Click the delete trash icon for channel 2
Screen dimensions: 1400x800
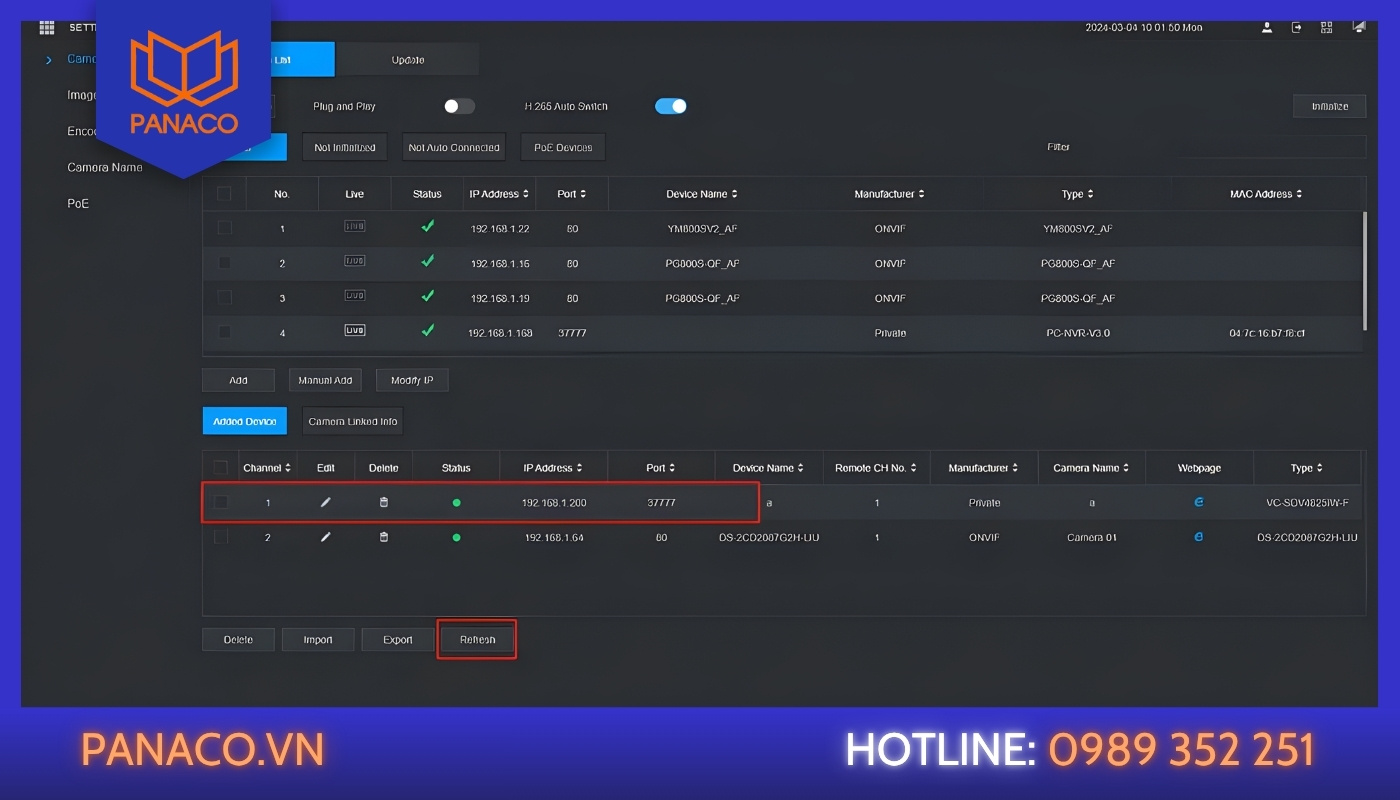coord(384,537)
